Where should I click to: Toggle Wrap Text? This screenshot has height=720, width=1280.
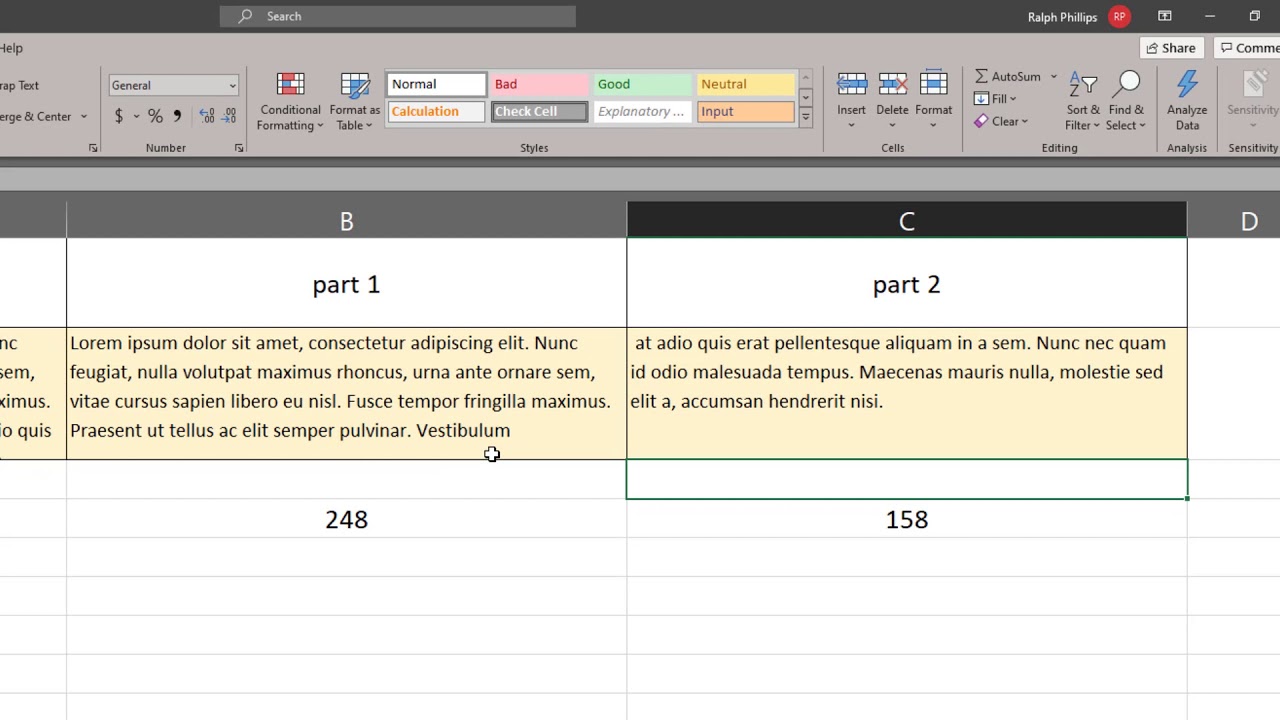19,85
